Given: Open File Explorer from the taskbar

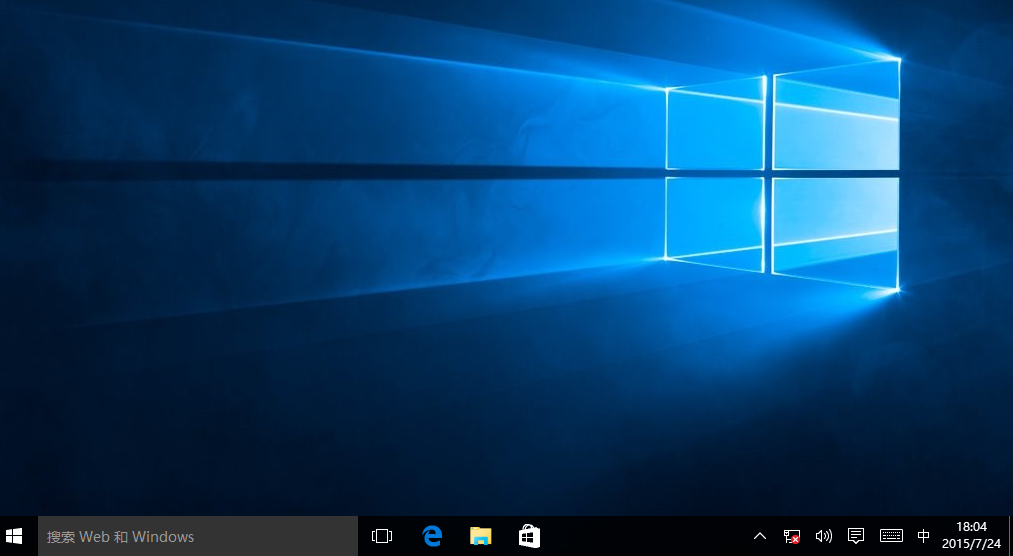Looking at the screenshot, I should (481, 536).
